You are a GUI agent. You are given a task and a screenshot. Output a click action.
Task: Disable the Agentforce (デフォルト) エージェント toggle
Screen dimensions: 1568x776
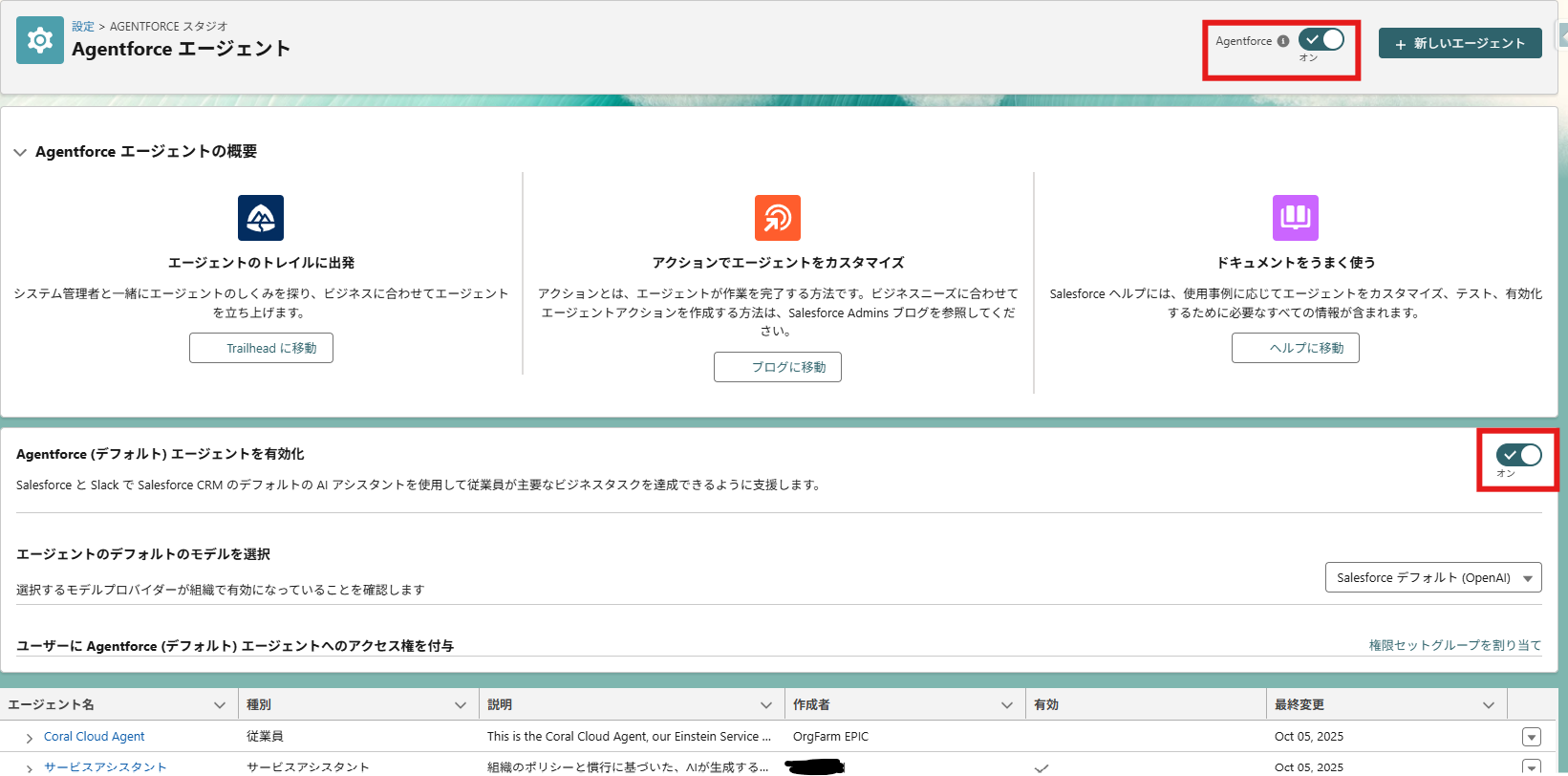coord(1518,455)
